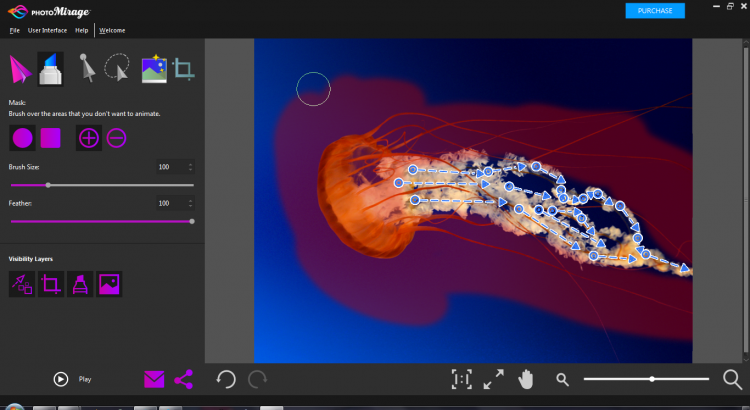This screenshot has width=750, height=410.
Task: Decrease Brush Size with down stepper
Action: (x=191, y=170)
